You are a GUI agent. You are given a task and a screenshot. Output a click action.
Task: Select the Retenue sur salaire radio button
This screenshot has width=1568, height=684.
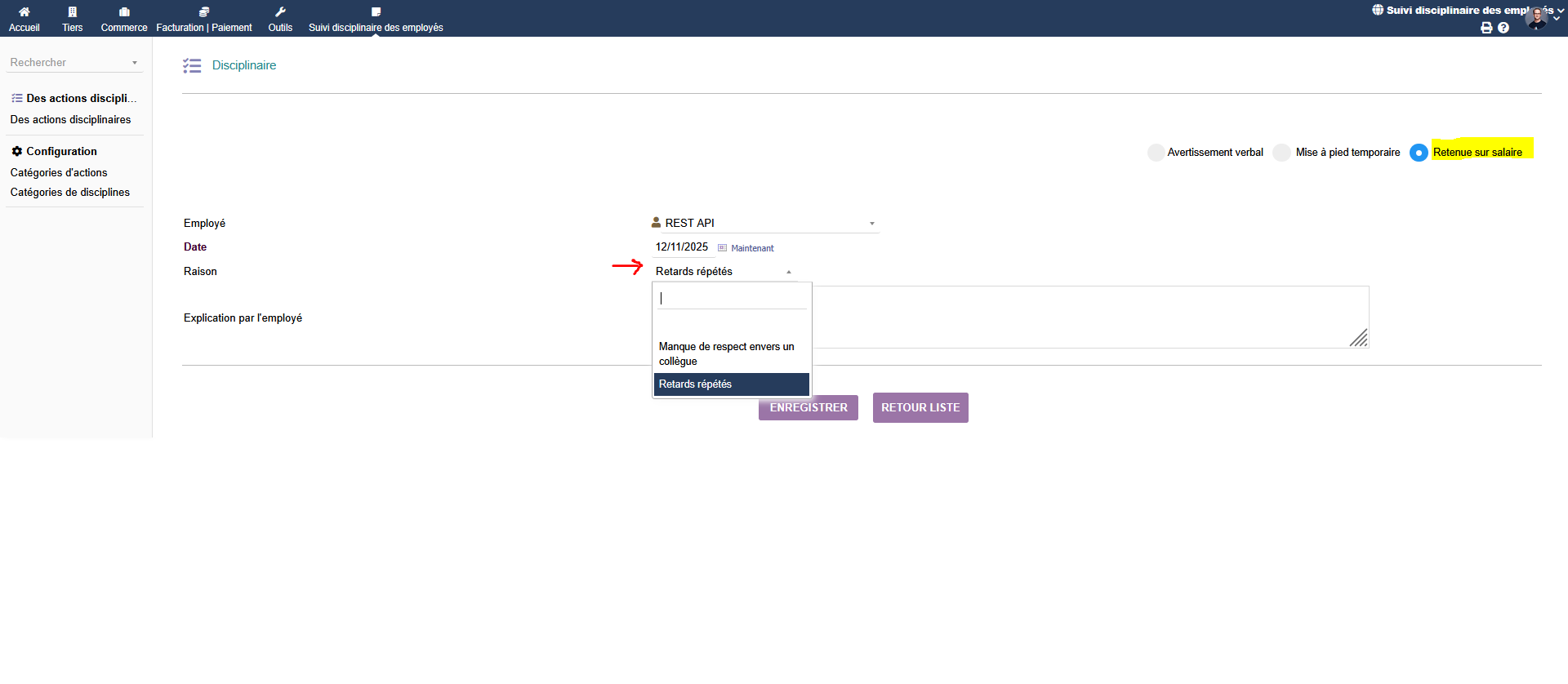point(1419,153)
